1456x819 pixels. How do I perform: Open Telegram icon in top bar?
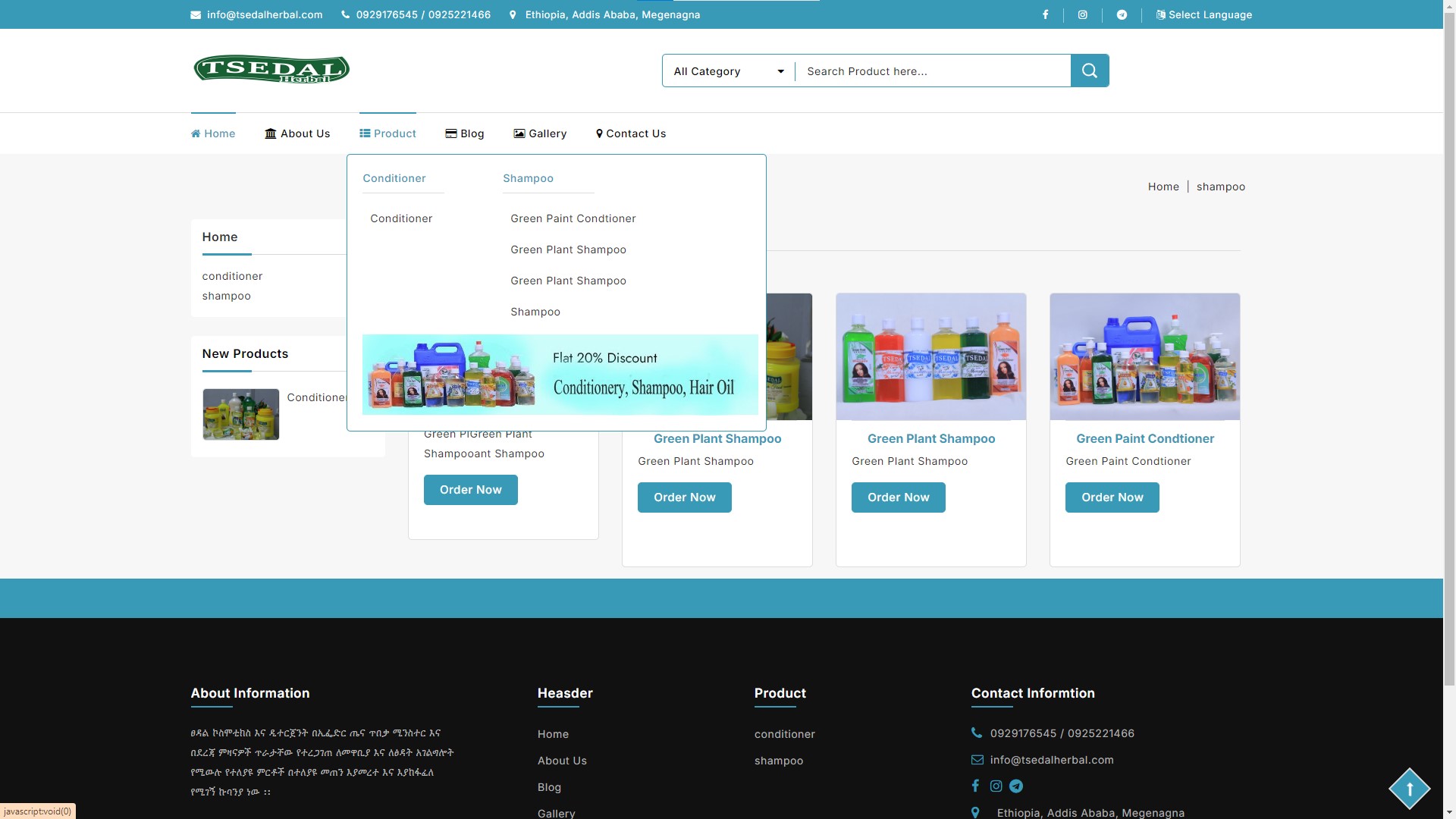point(1122,14)
